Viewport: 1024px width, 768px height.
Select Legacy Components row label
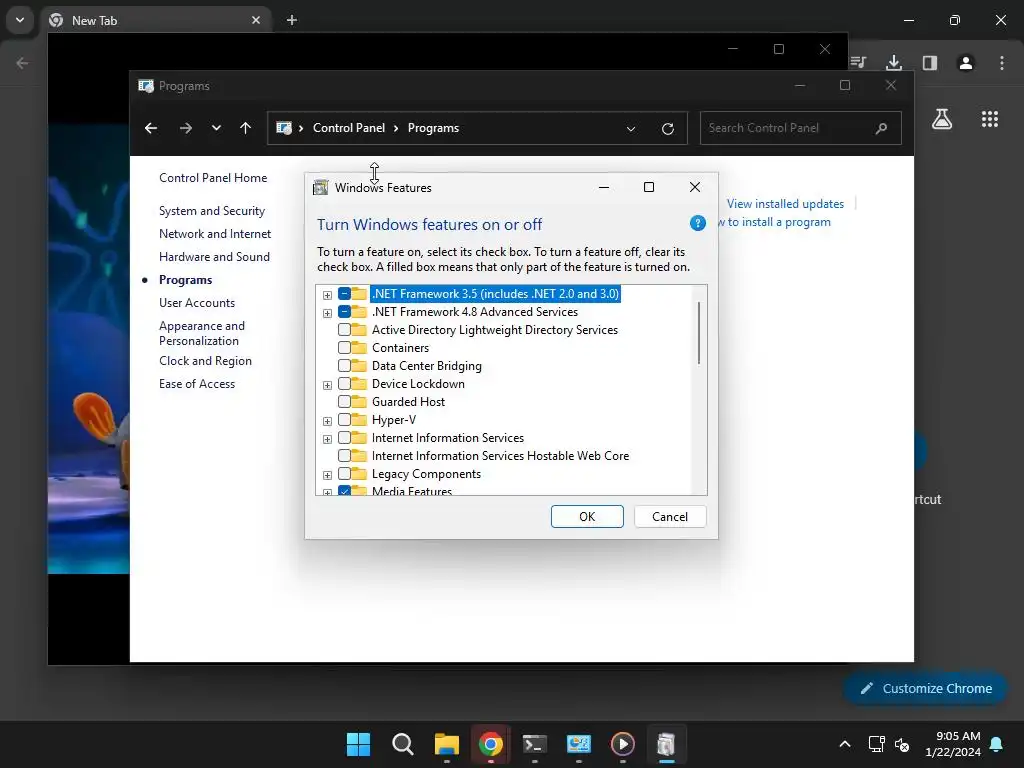426,474
